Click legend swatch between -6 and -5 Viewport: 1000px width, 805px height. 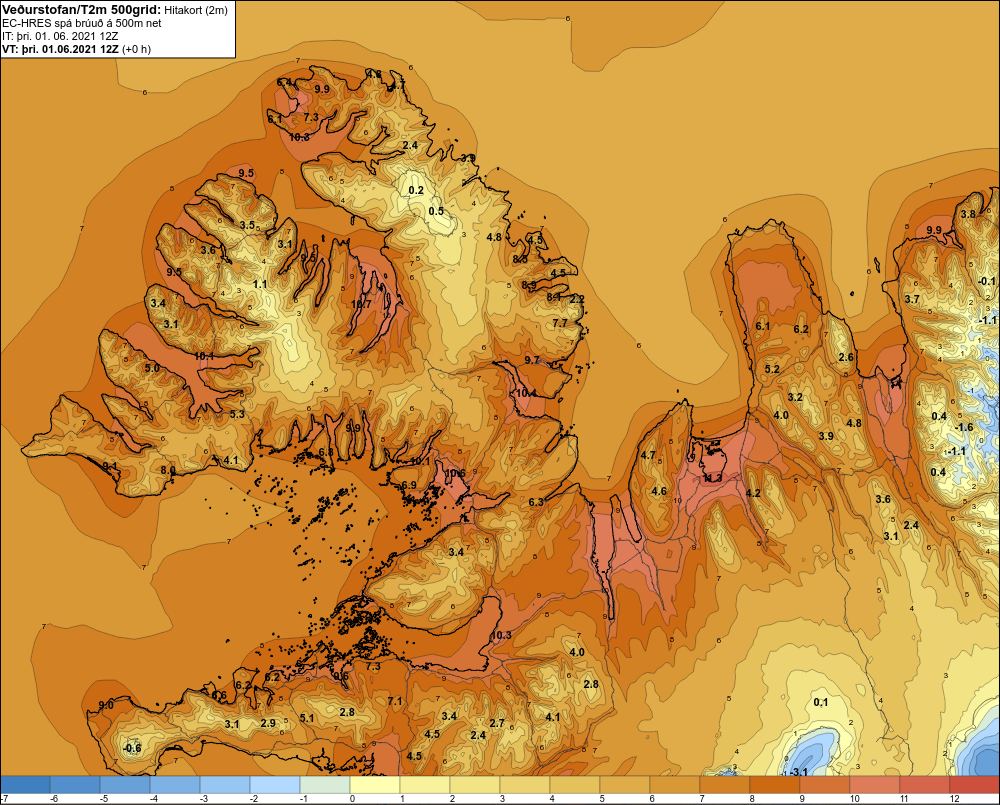coord(75,785)
